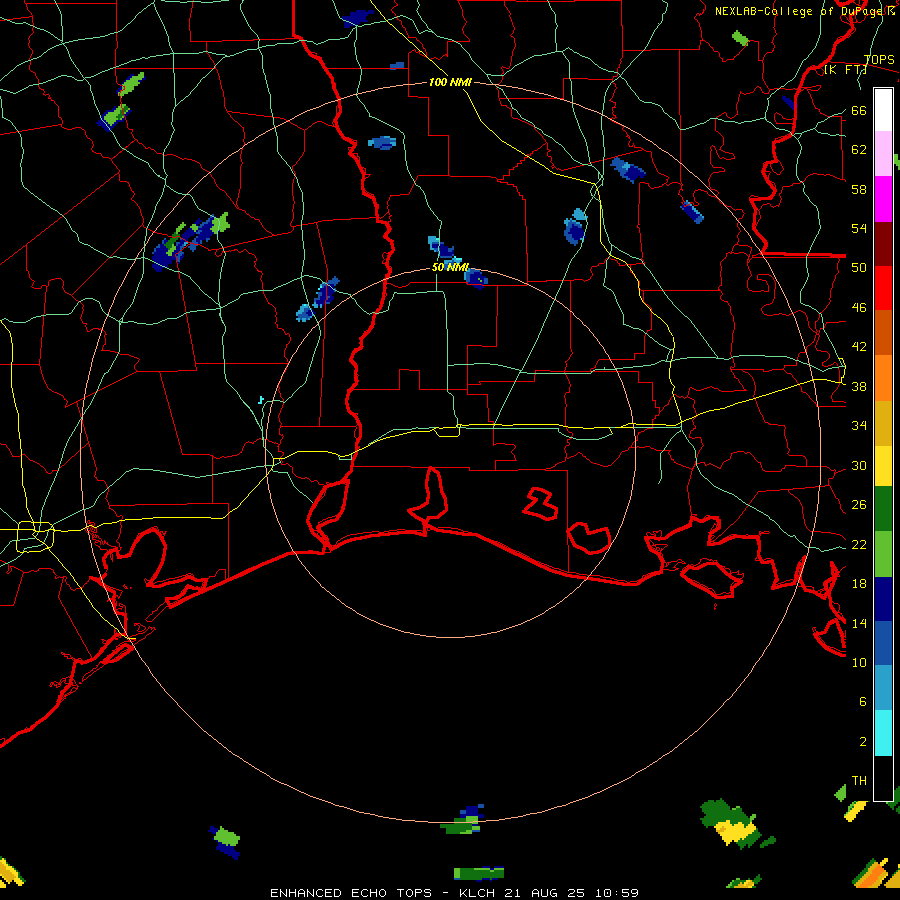This screenshot has height=900, width=900.
Task: Click the 26 value on legend scale
Action: pos(859,505)
